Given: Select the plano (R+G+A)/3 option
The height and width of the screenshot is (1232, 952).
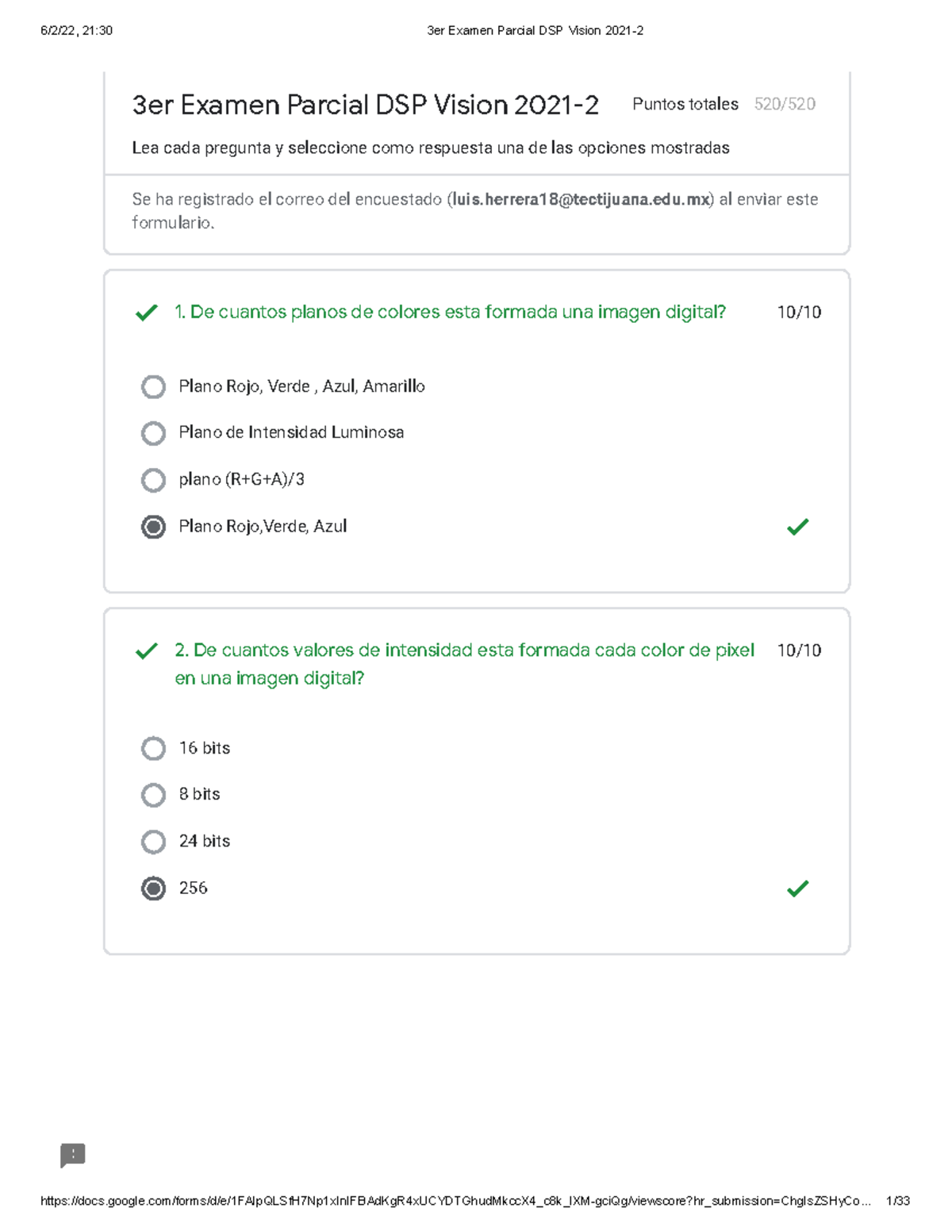Looking at the screenshot, I should coord(153,480).
